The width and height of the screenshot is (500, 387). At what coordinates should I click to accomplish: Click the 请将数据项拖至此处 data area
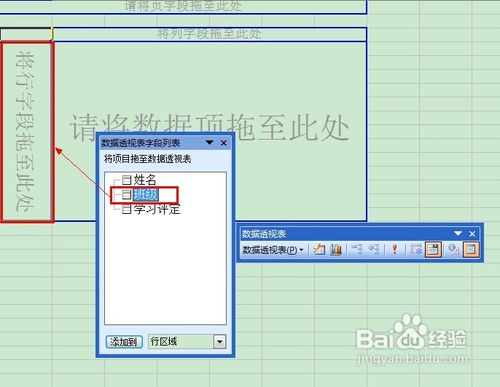coord(210,131)
